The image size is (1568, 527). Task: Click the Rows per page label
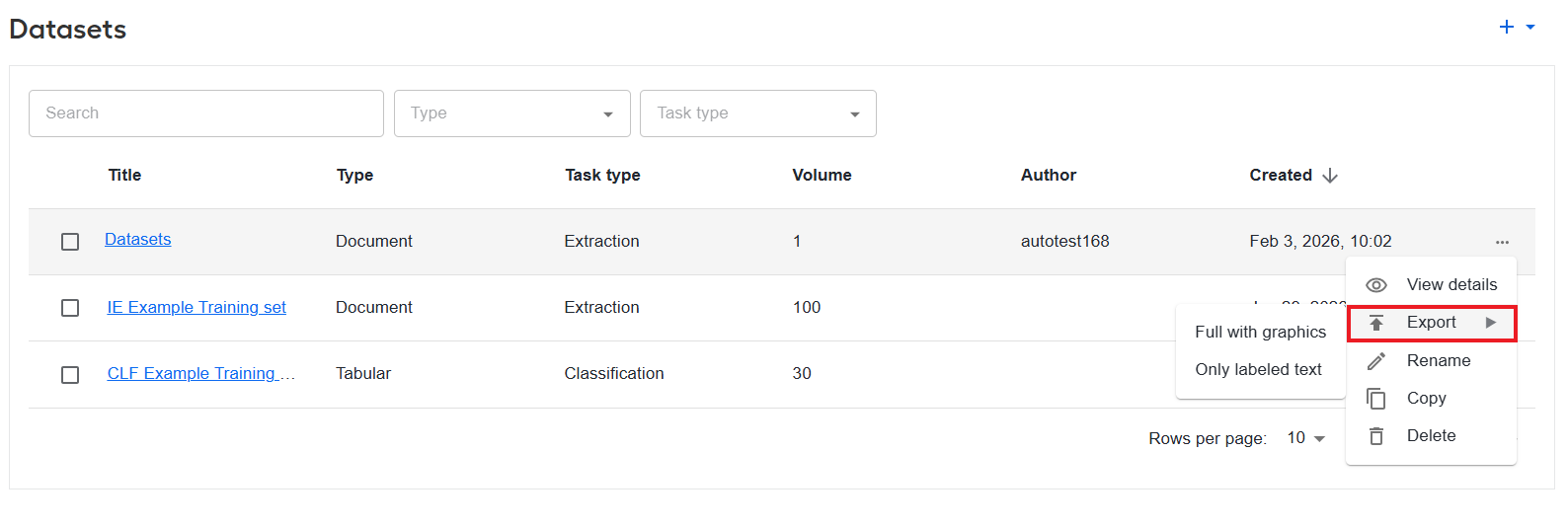pos(1208,439)
